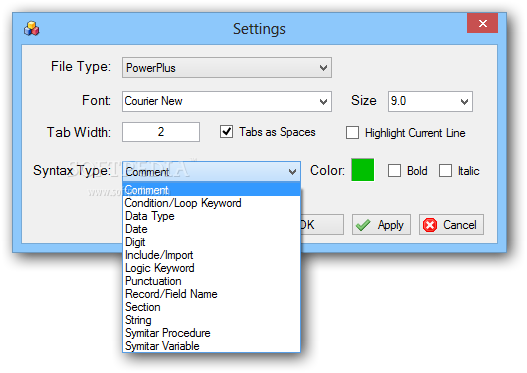The image size is (527, 373).
Task: Click the red X icon on Cancel
Action: [430, 225]
